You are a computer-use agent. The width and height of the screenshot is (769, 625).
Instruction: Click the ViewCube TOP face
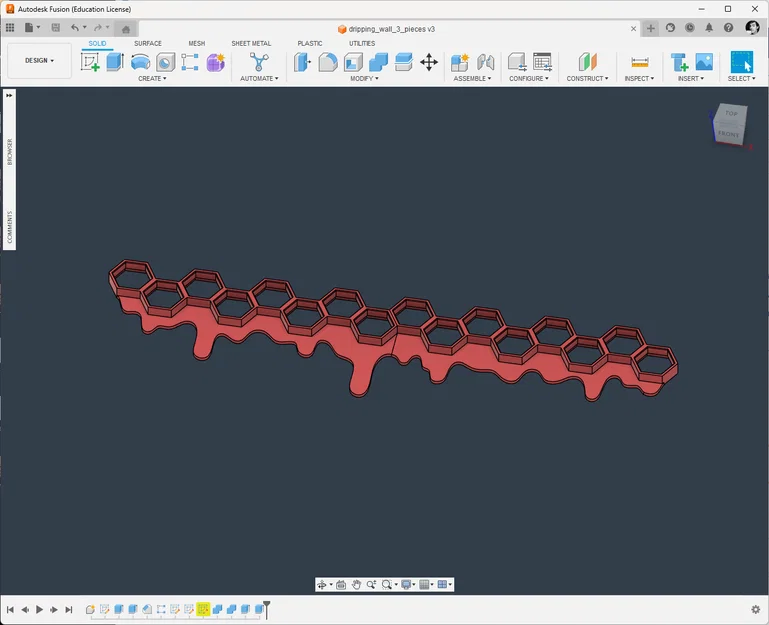(731, 113)
